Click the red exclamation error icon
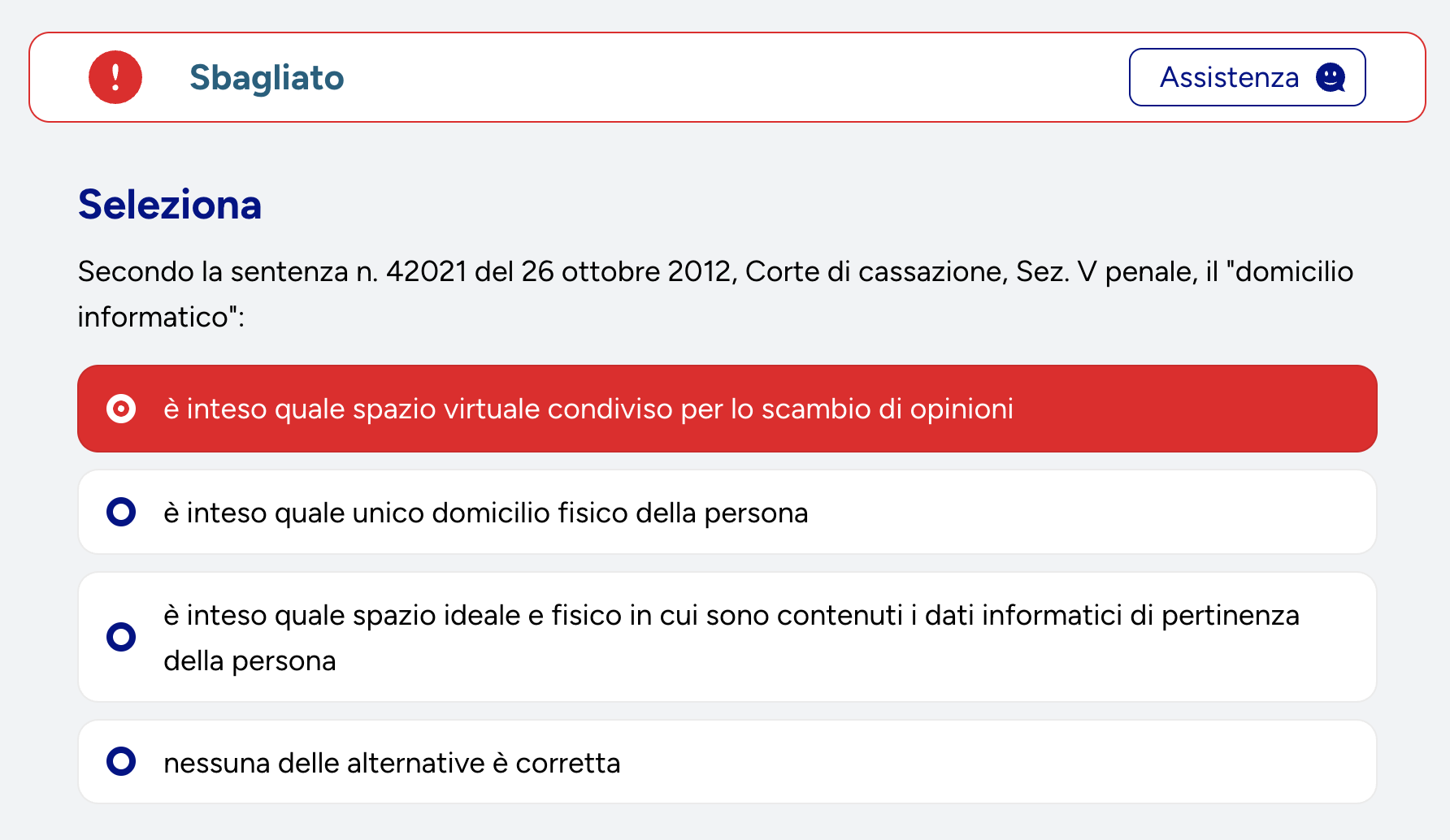1450x840 pixels. coord(115,77)
